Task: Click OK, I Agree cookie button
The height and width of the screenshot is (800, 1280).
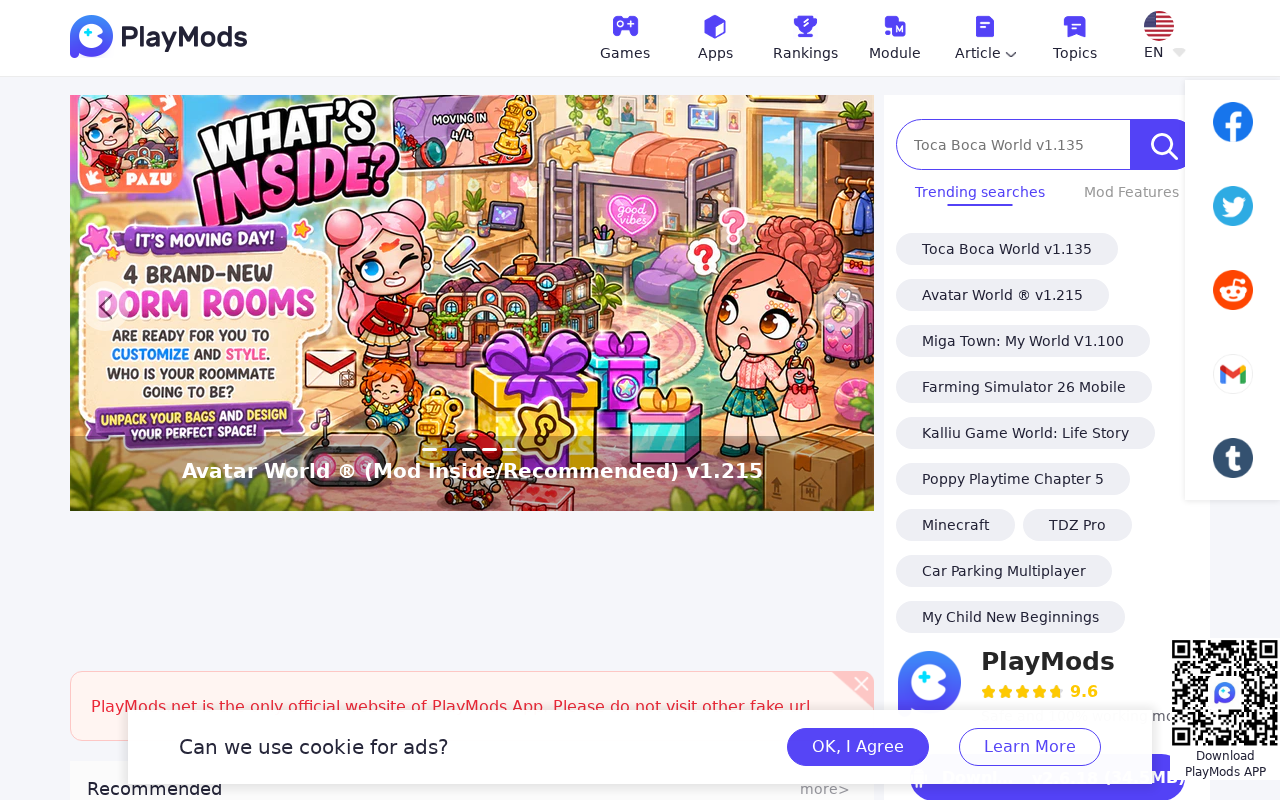Action: (858, 747)
